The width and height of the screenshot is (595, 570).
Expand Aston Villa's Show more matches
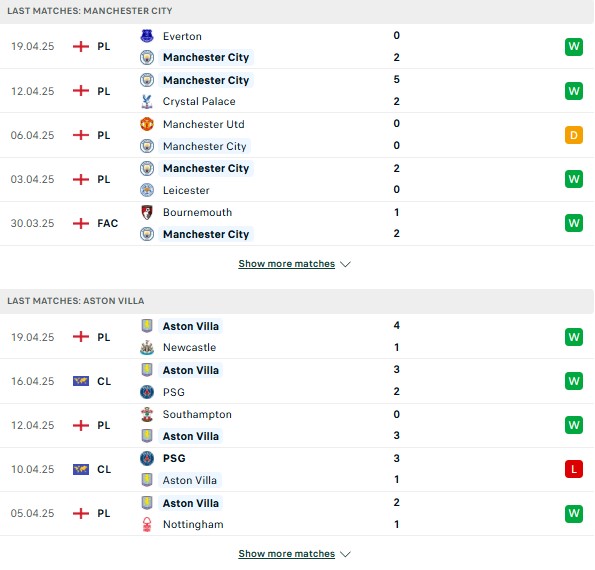(x=286, y=554)
